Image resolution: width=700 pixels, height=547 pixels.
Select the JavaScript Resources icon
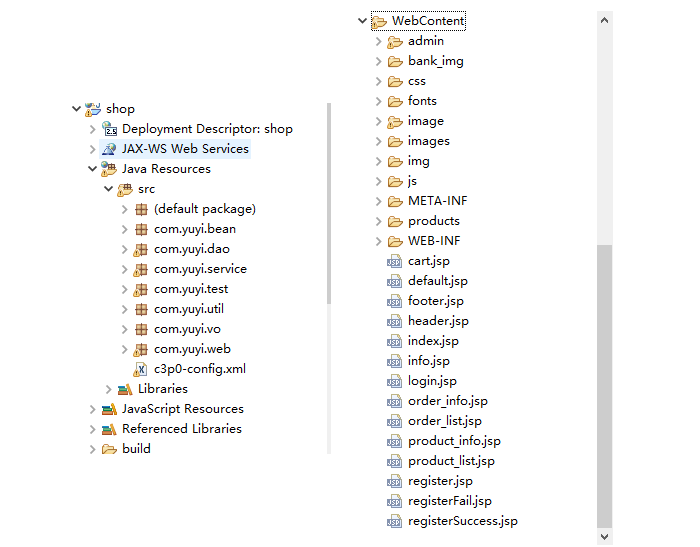(x=109, y=409)
